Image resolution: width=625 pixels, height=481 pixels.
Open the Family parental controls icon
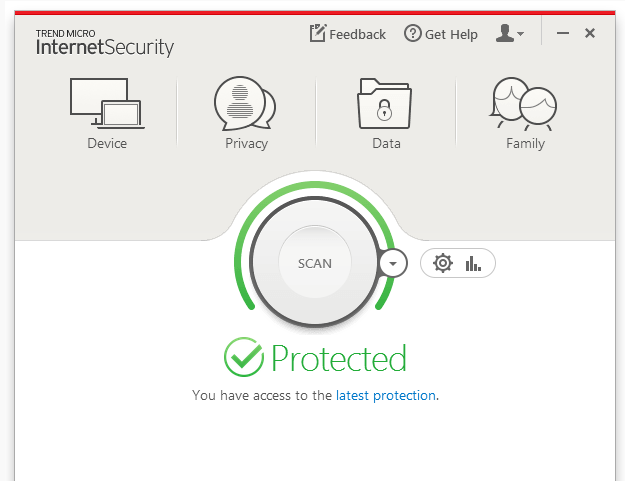tap(523, 103)
